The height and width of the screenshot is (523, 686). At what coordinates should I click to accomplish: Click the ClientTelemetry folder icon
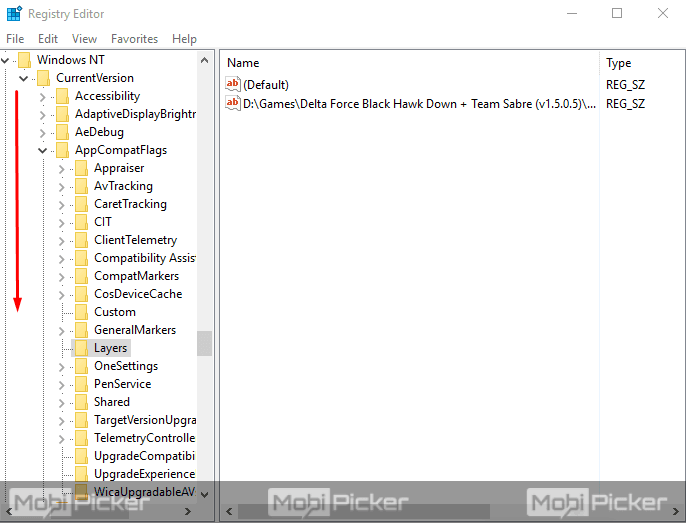tap(81, 240)
